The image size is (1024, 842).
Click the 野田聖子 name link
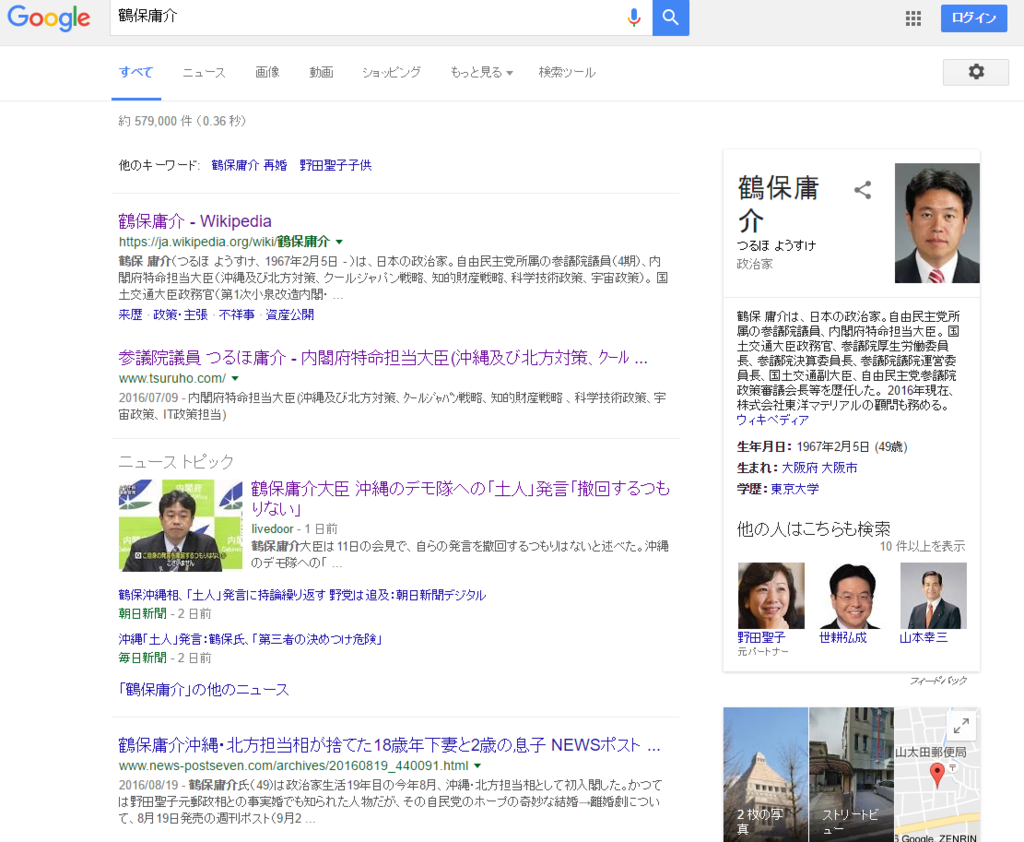coord(761,638)
